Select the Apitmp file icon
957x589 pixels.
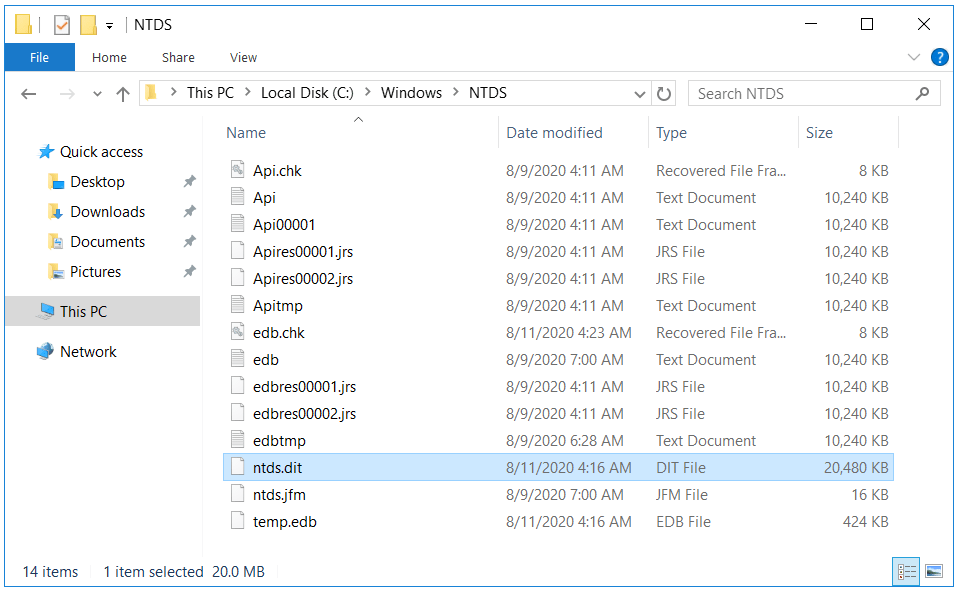(x=238, y=305)
